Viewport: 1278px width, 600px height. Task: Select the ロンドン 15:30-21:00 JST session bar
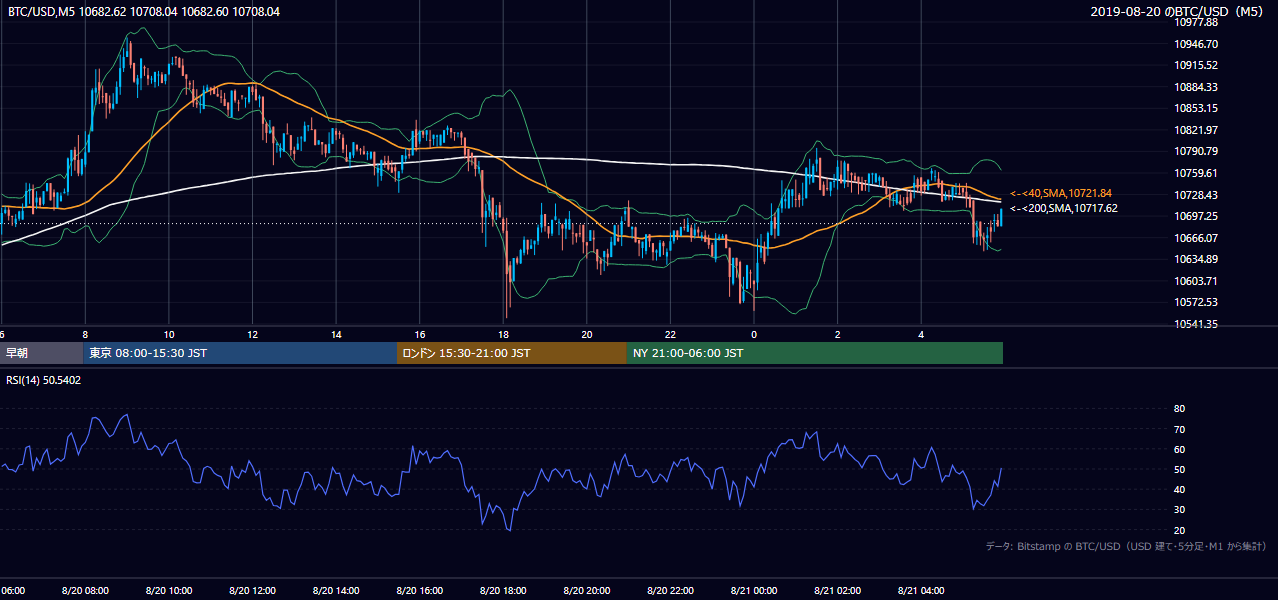(x=512, y=353)
